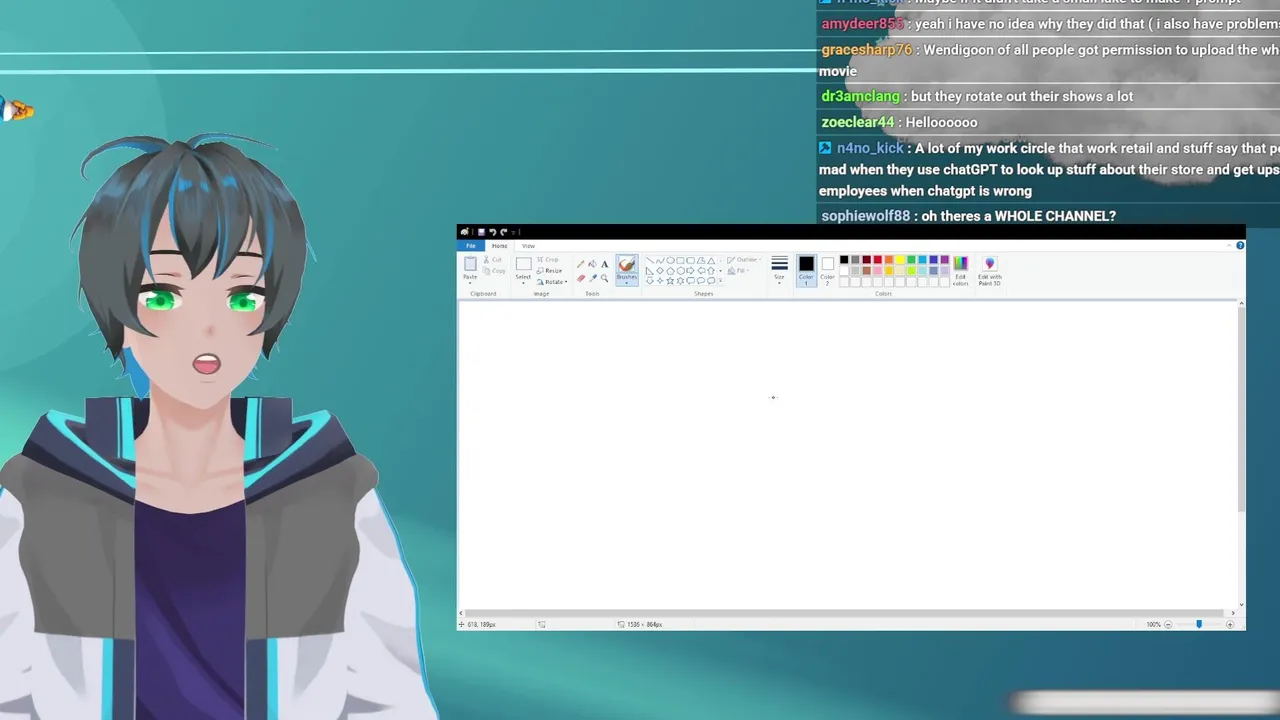Open the shape Outline dropdown
The height and width of the screenshot is (720, 1280).
[x=742, y=260]
